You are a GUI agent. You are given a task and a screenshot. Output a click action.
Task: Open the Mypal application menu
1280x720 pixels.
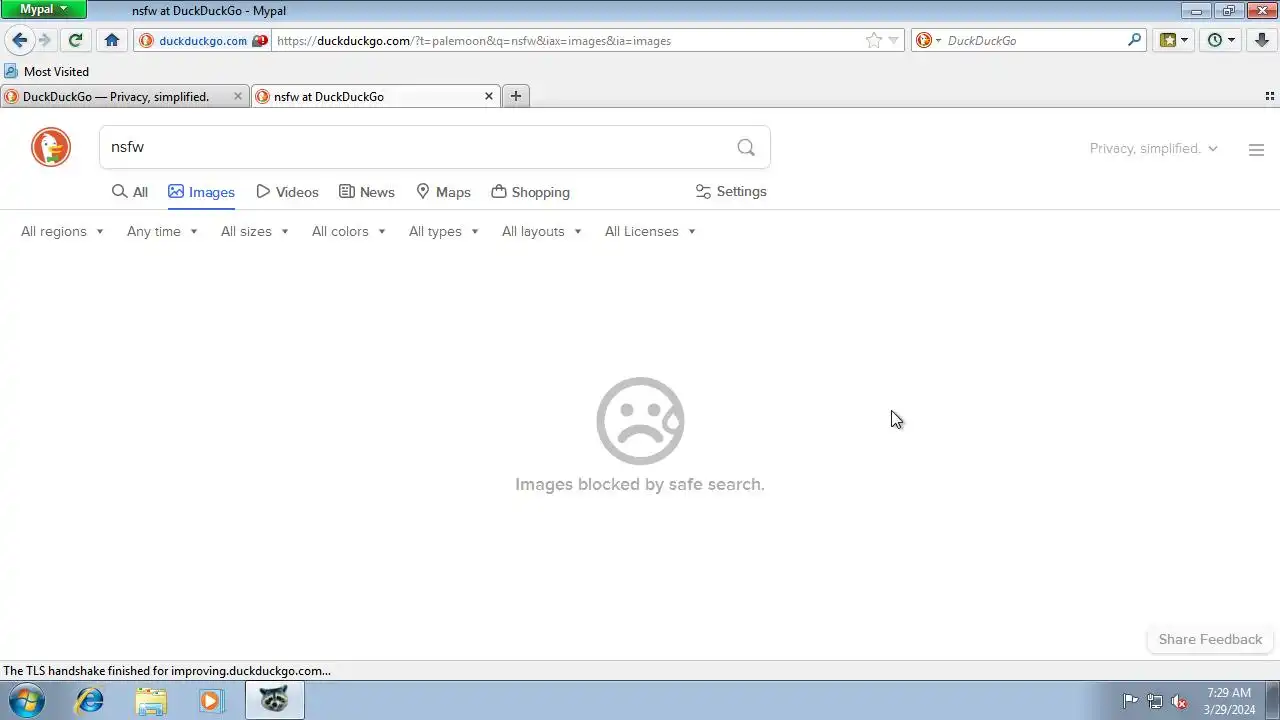pos(44,10)
